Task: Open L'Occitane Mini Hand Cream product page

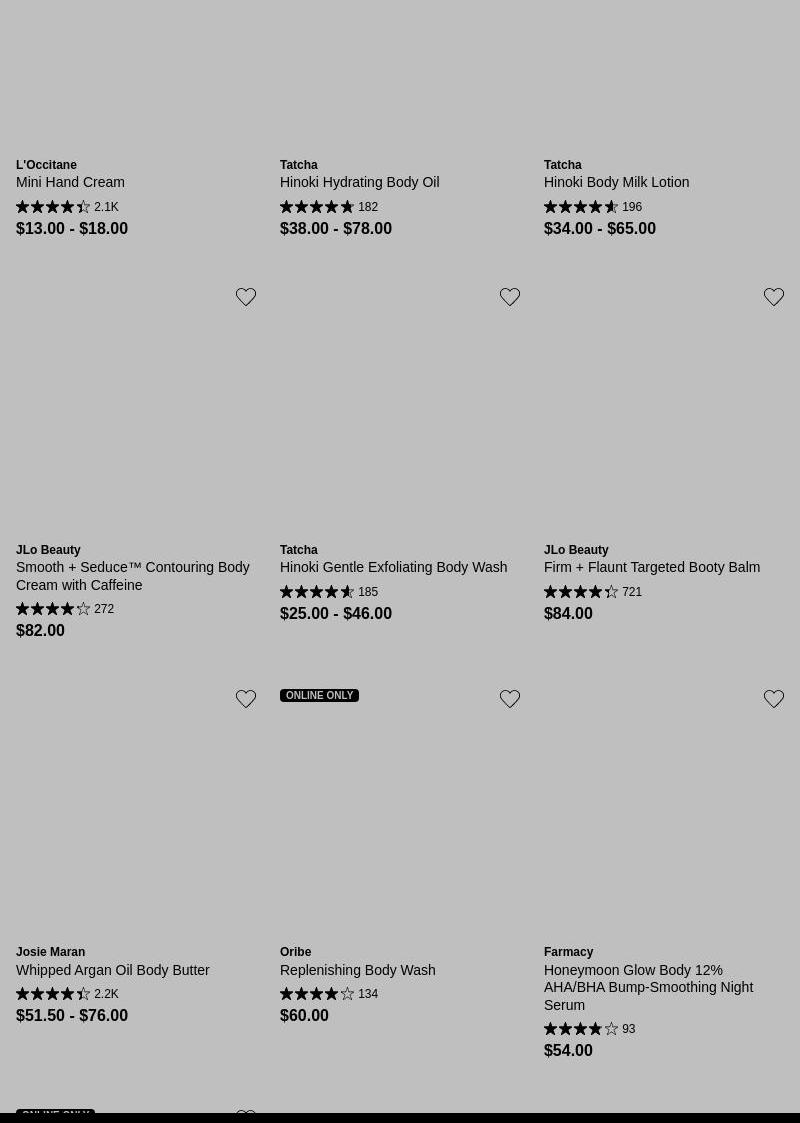Action: pos(70,182)
